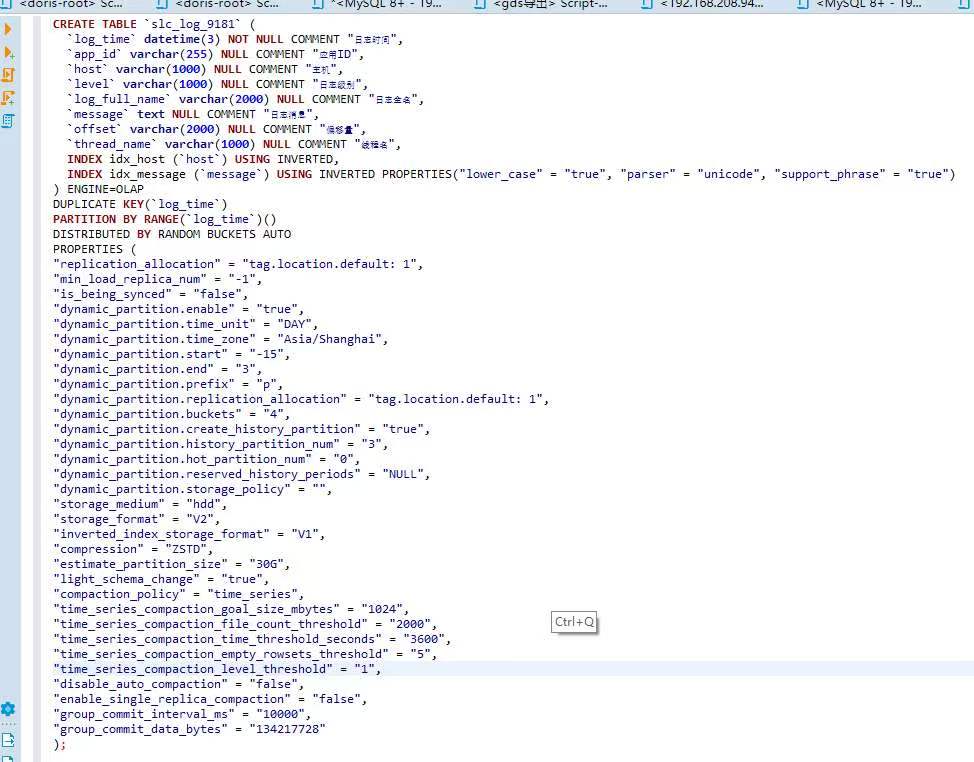
Task: Click the ENGINE=OLAP text in the editor
Action: tap(103, 189)
